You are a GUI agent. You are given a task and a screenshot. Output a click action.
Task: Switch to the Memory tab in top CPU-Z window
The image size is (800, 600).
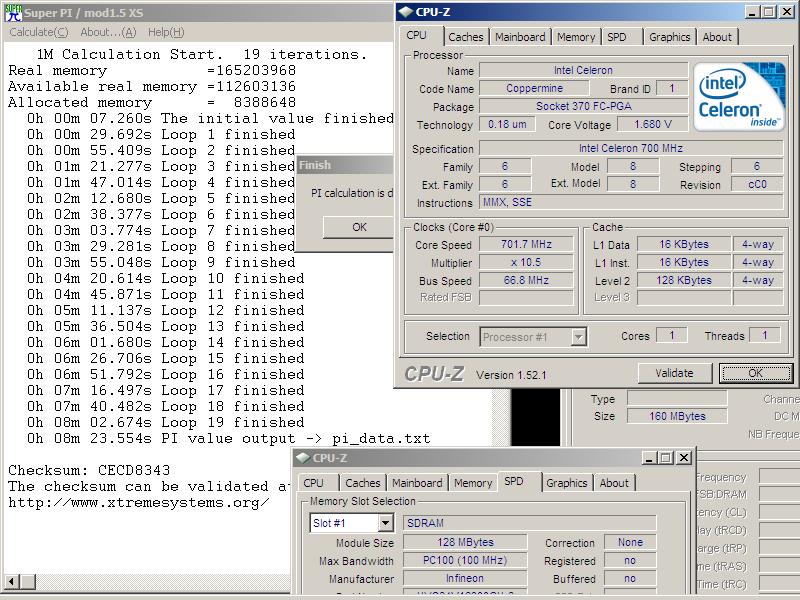click(x=576, y=37)
